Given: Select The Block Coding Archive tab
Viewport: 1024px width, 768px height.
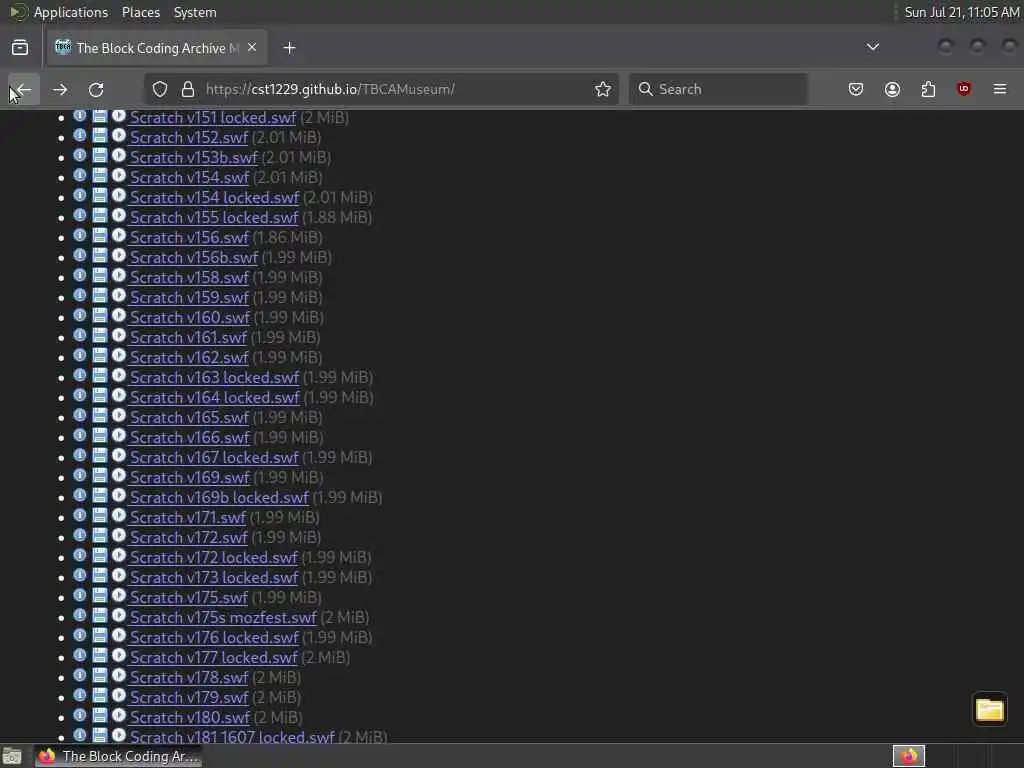Looking at the screenshot, I should (x=155, y=48).
